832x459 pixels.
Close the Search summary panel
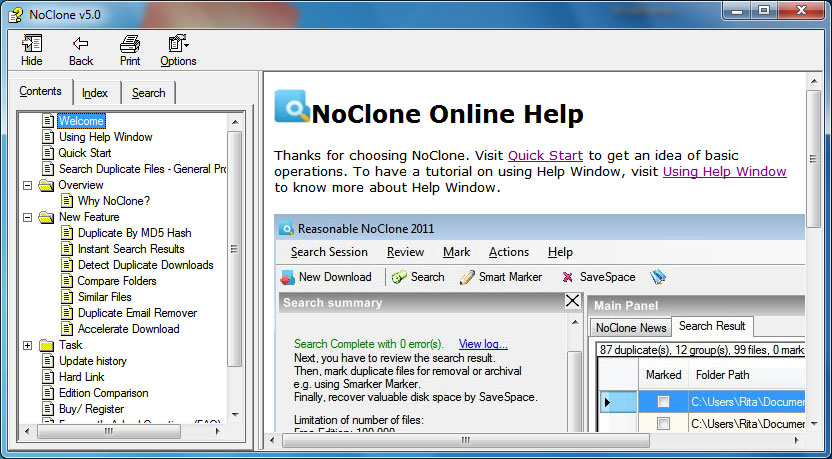point(573,301)
